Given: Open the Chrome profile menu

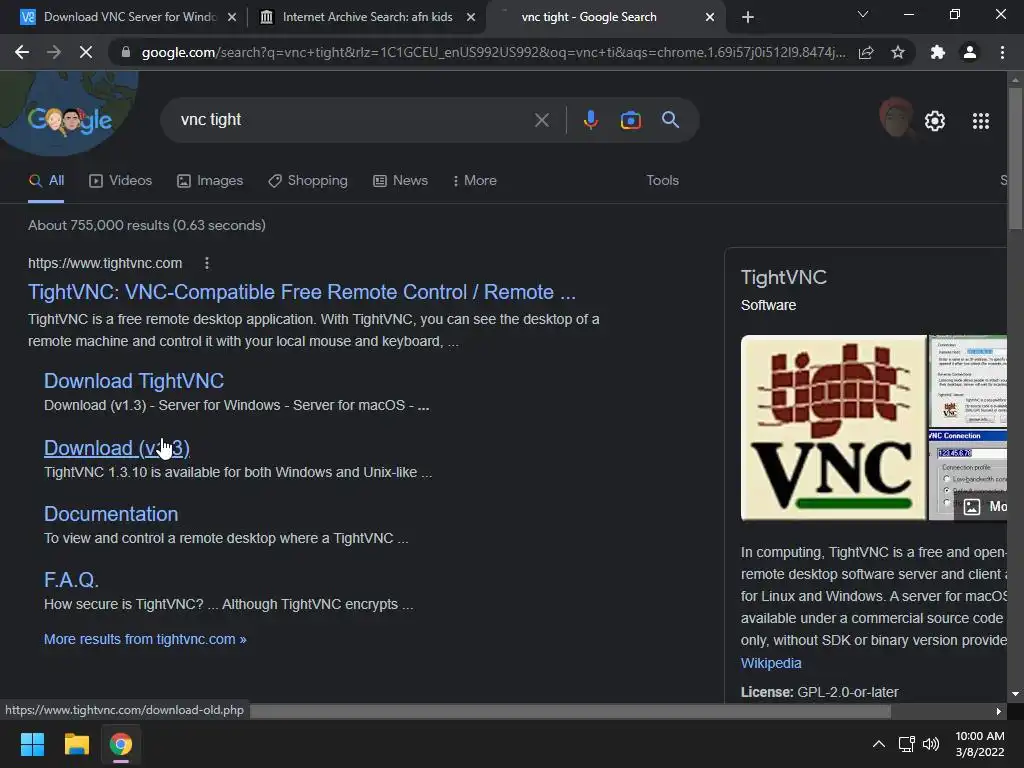Looking at the screenshot, I should (970, 52).
